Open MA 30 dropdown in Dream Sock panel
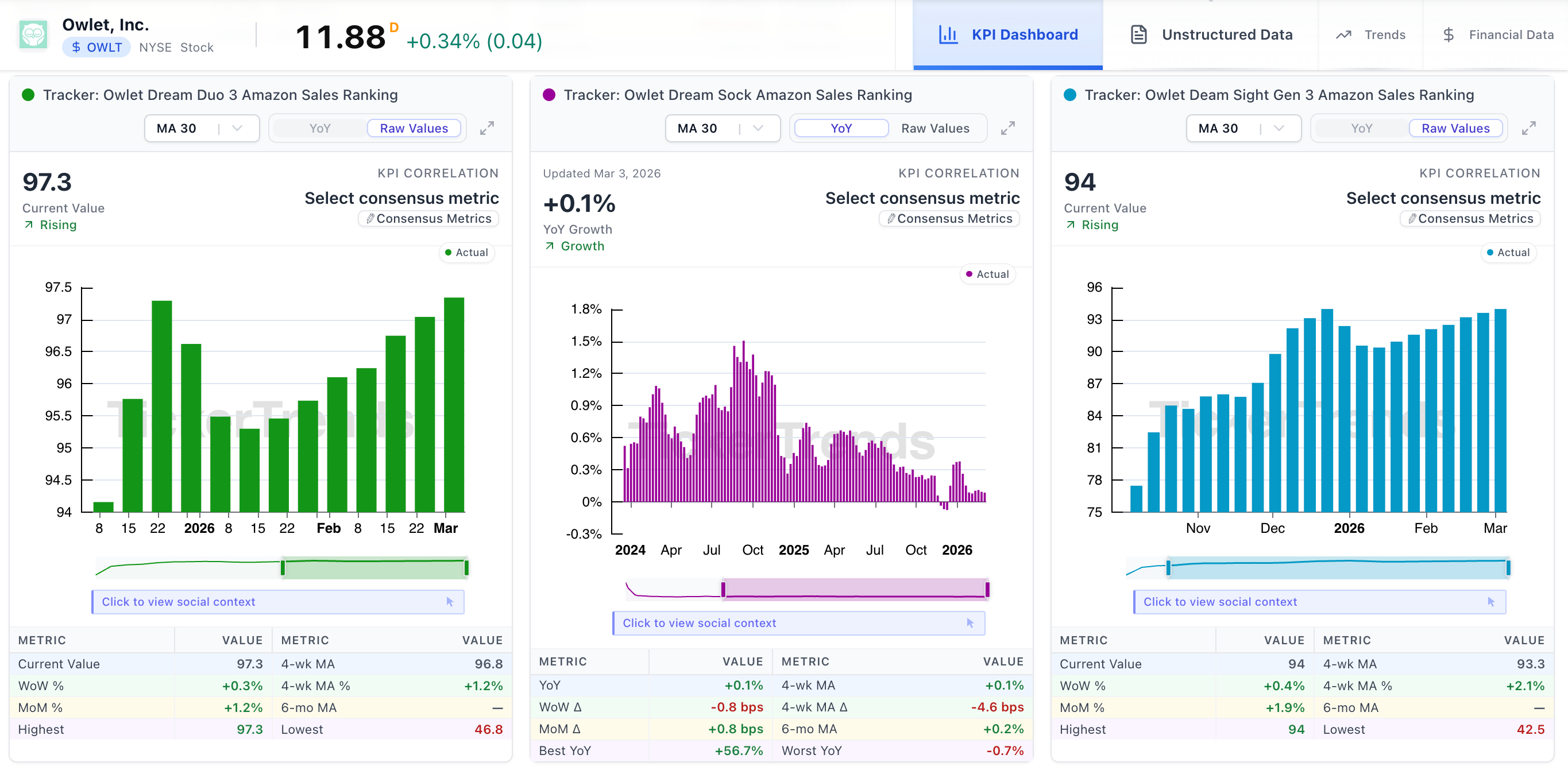This screenshot has width=1568, height=774. (x=723, y=129)
